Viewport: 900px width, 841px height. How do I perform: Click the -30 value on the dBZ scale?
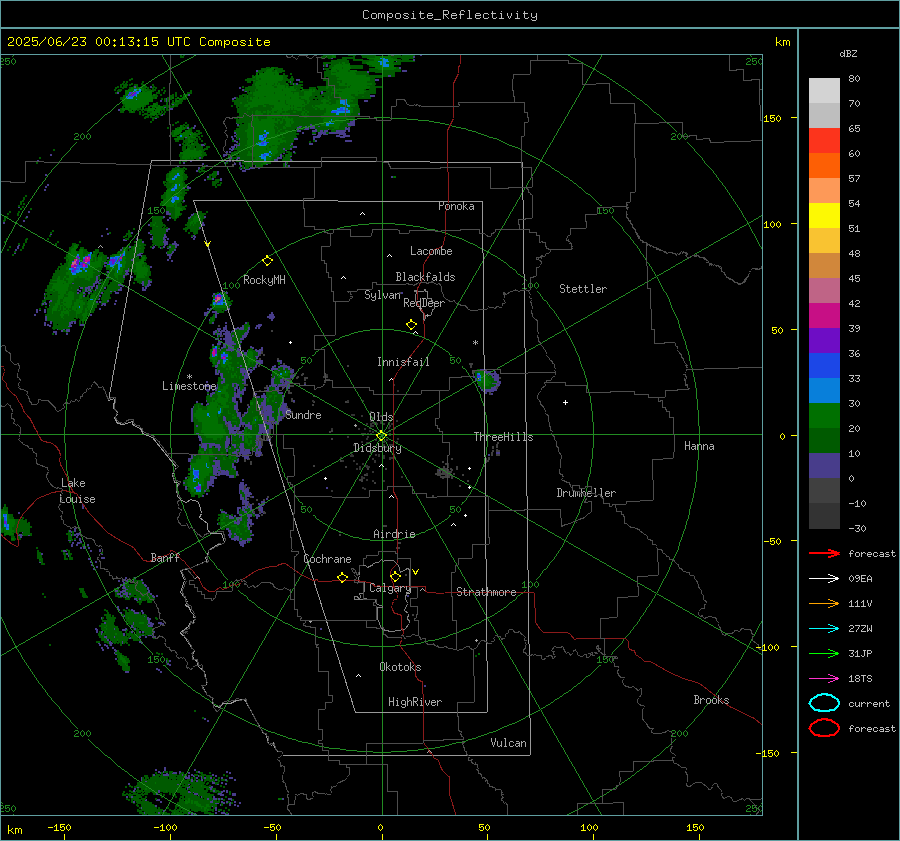[857, 528]
